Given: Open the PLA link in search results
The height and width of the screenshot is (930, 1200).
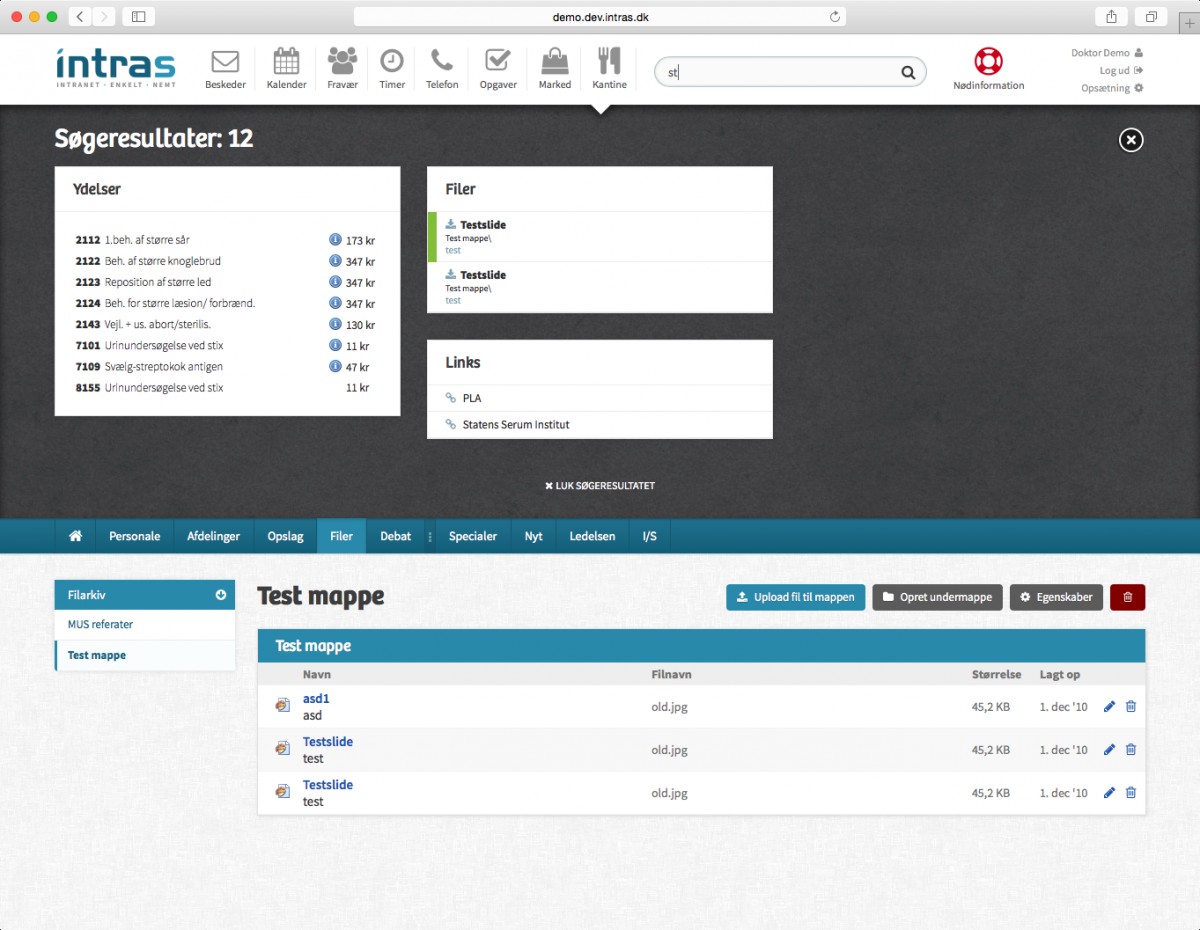Looking at the screenshot, I should [x=470, y=397].
